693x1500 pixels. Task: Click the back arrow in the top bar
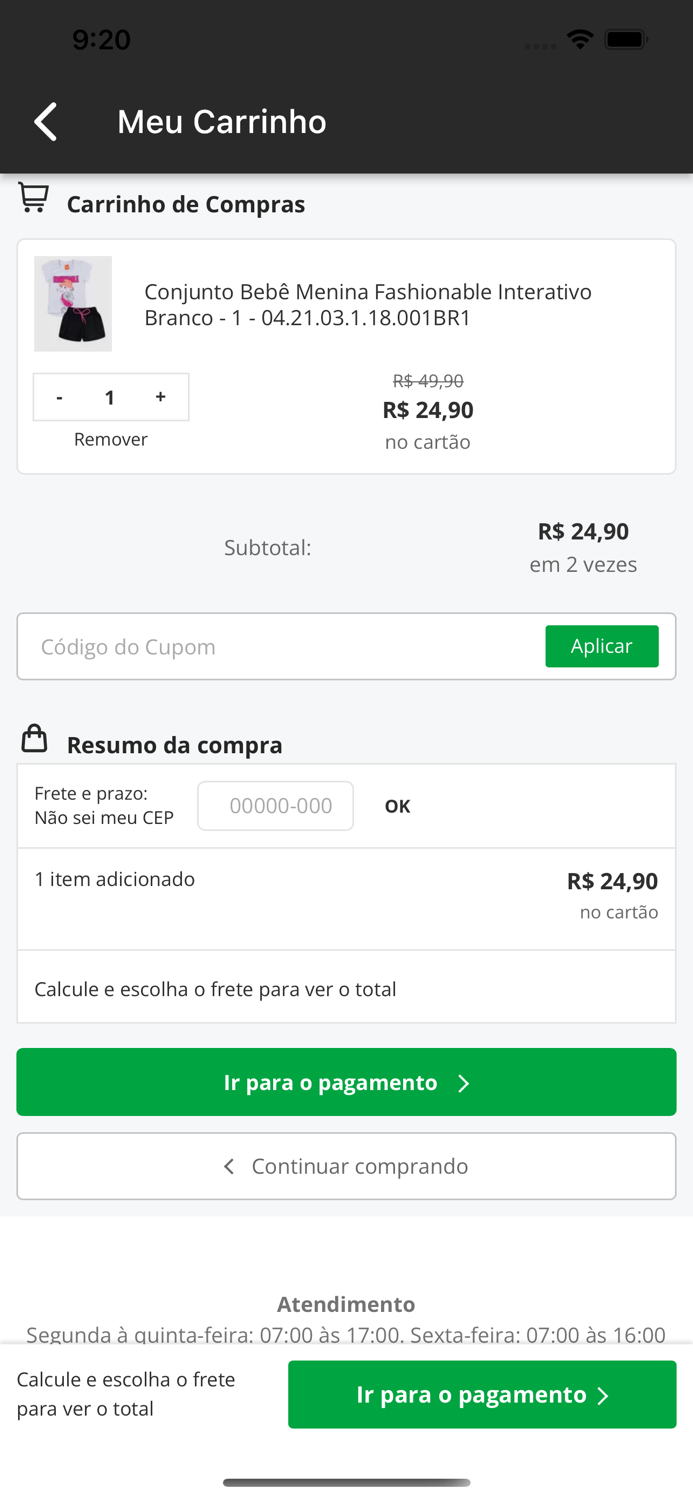coord(44,121)
